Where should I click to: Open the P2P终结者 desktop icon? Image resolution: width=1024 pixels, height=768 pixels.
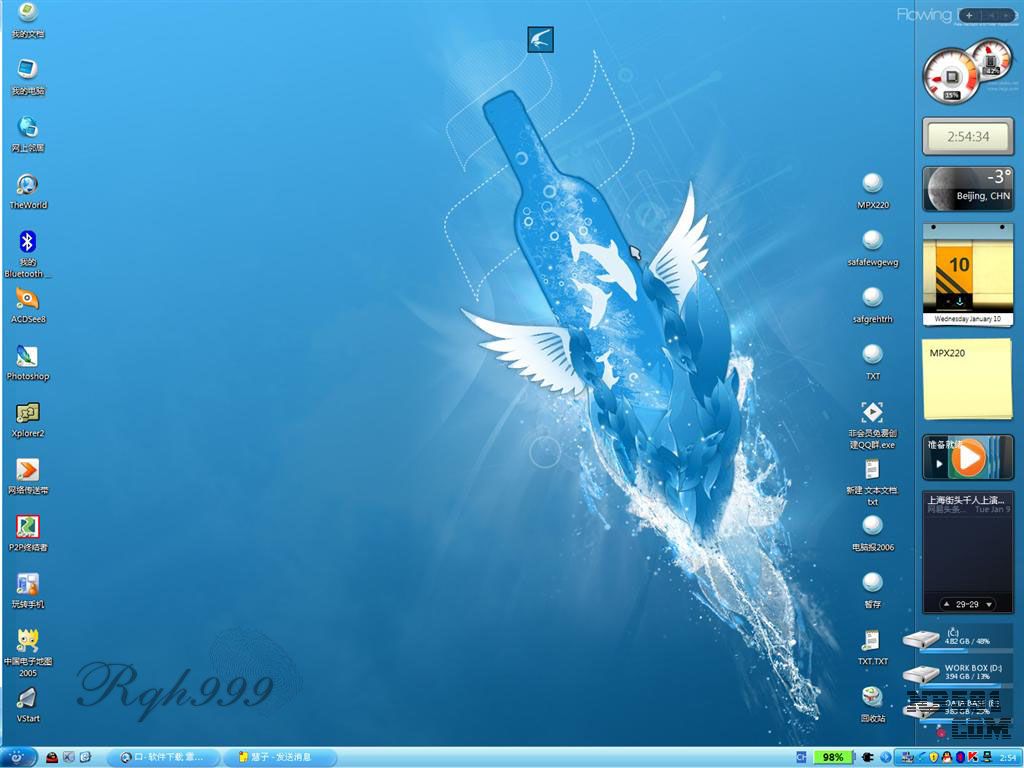(27, 528)
